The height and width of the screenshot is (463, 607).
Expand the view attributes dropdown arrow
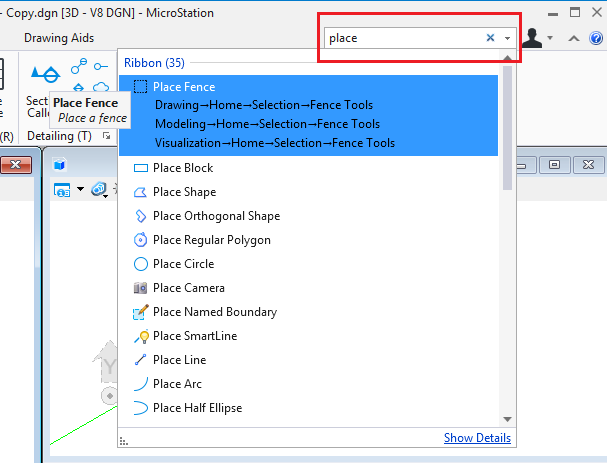[x=80, y=189]
